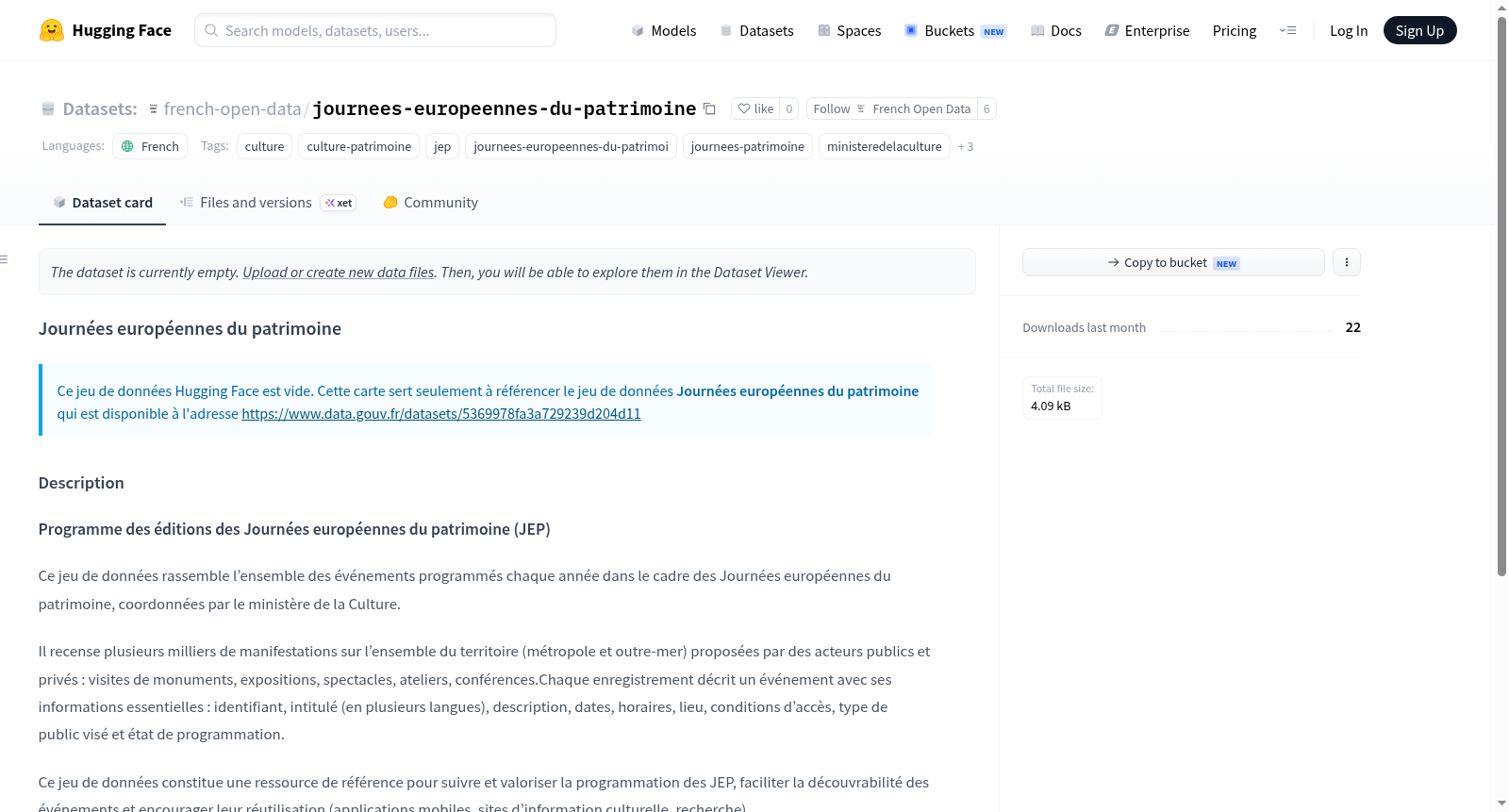Select the French language tag
Screen dimensions: 1509x812
[x=150, y=146]
